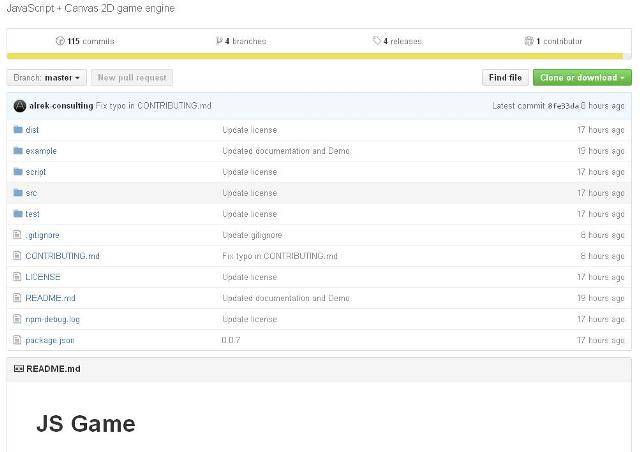Open the CONTRIBUTING.md file link
640x452 pixels.
pos(62,256)
